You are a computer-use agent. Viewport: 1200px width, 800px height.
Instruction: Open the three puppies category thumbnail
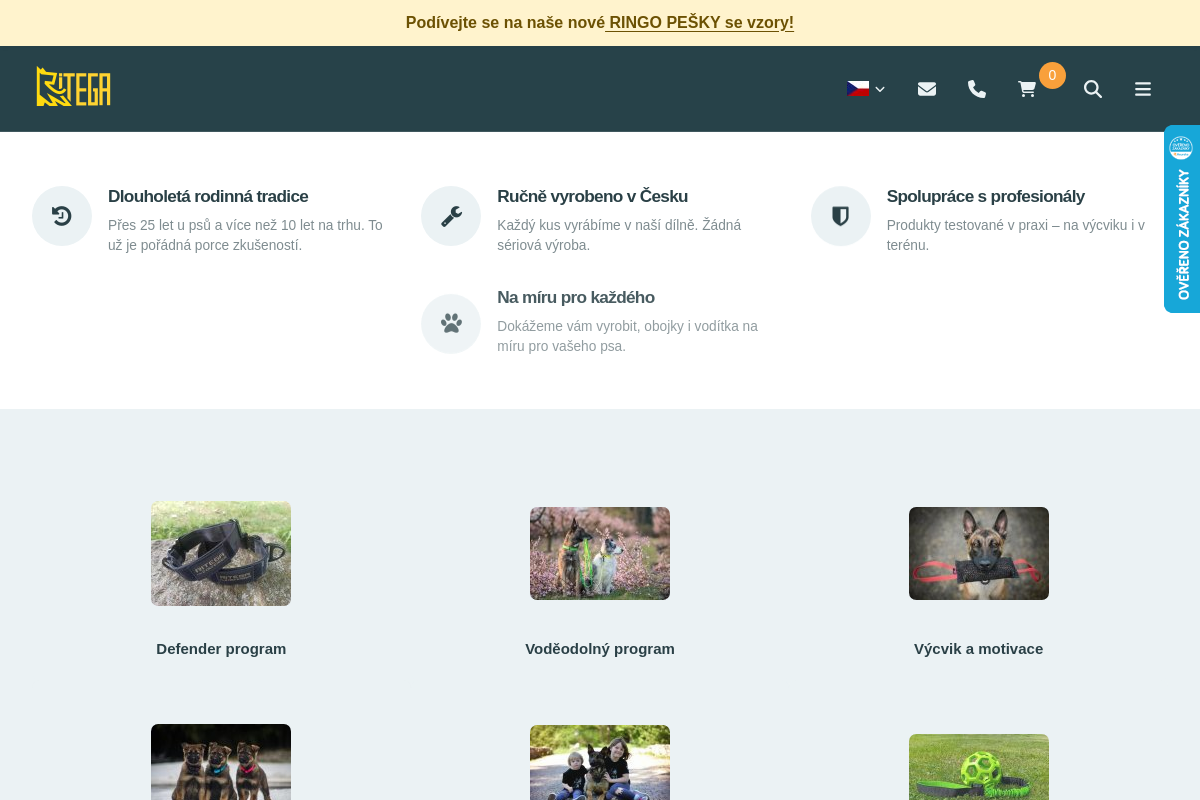point(221,762)
